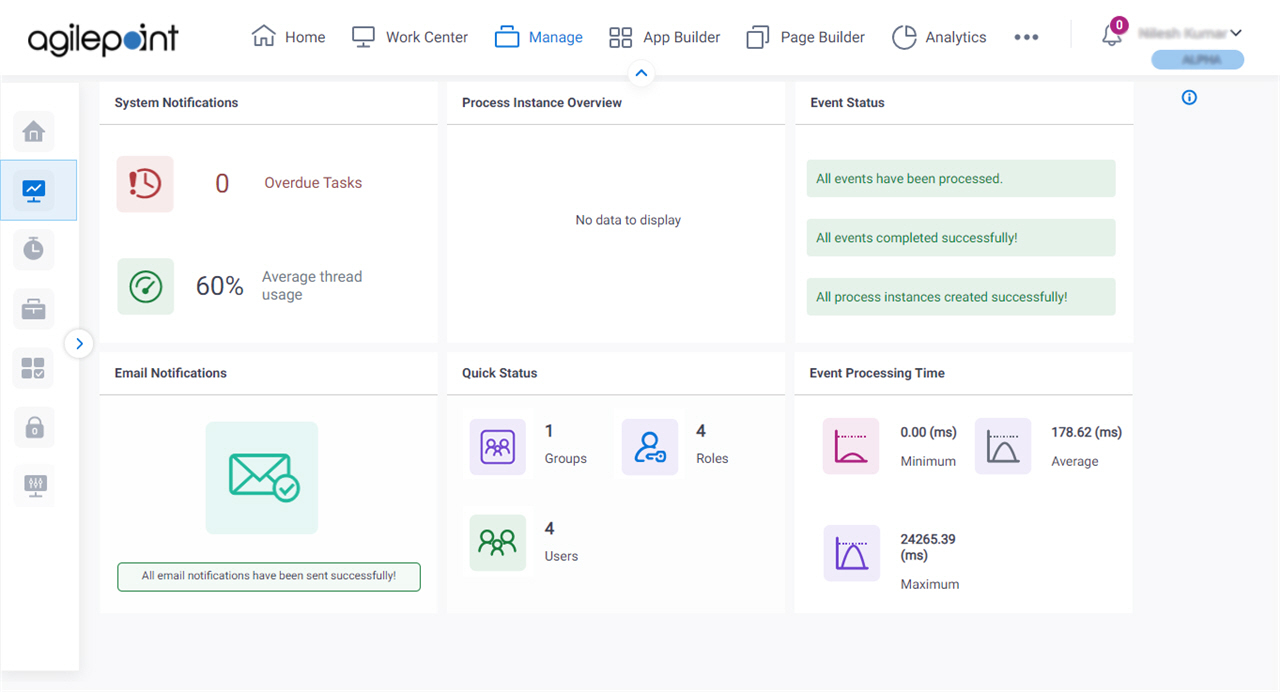Show more navigation options ellipsis
This screenshot has height=692, width=1280.
[1026, 37]
